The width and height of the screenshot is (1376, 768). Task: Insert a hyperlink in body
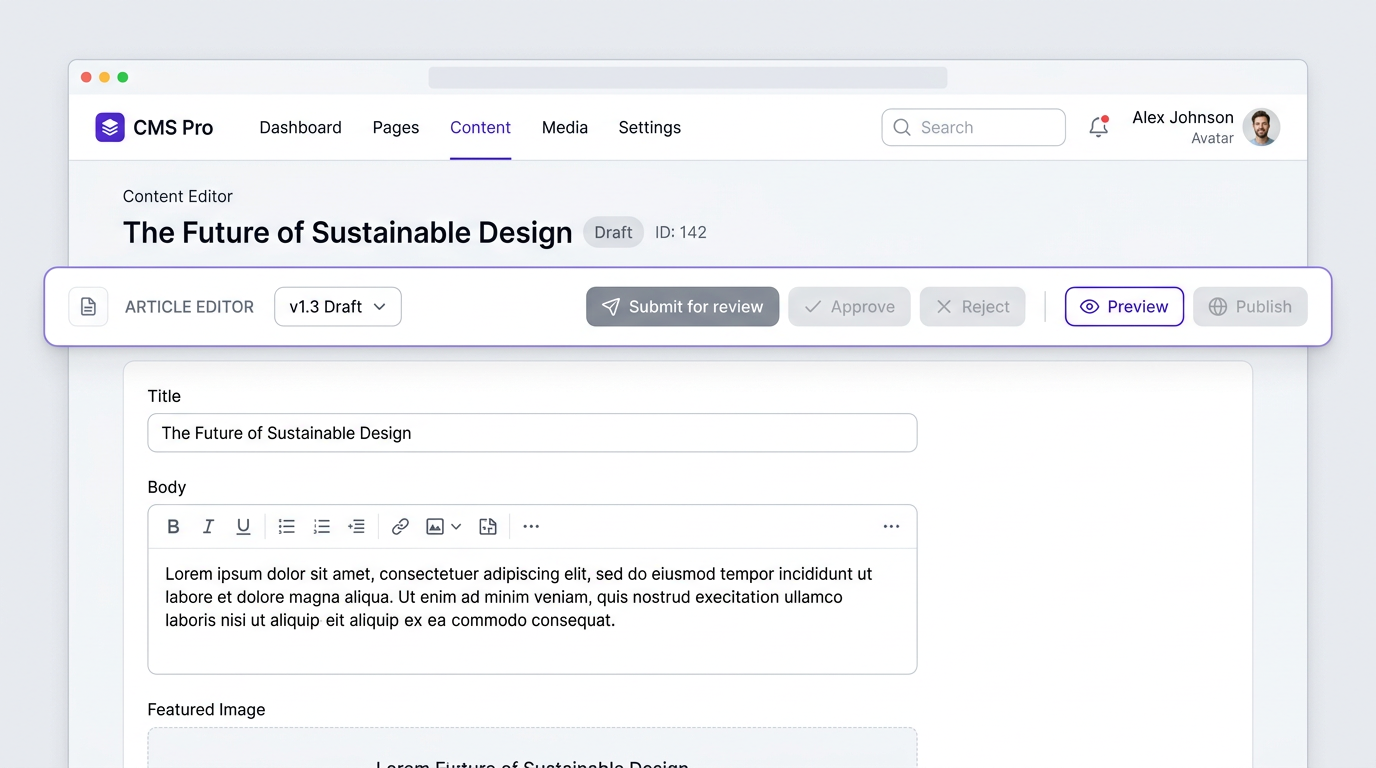(x=400, y=527)
